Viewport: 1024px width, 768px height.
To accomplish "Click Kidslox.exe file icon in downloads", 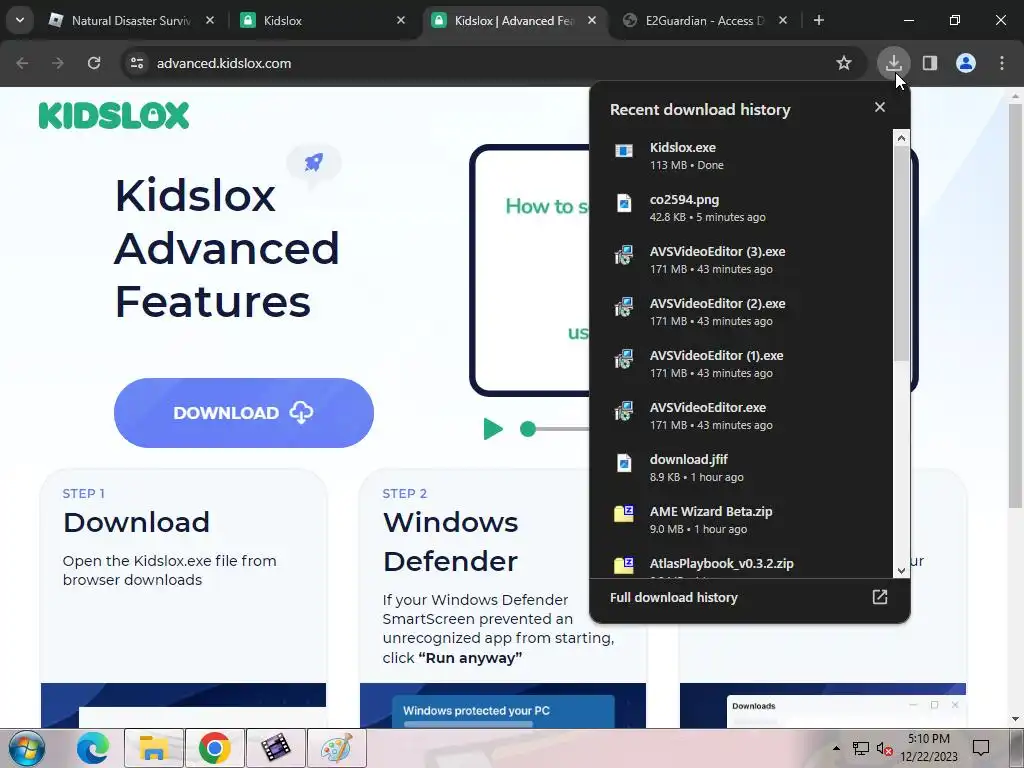I will pyautogui.click(x=624, y=152).
